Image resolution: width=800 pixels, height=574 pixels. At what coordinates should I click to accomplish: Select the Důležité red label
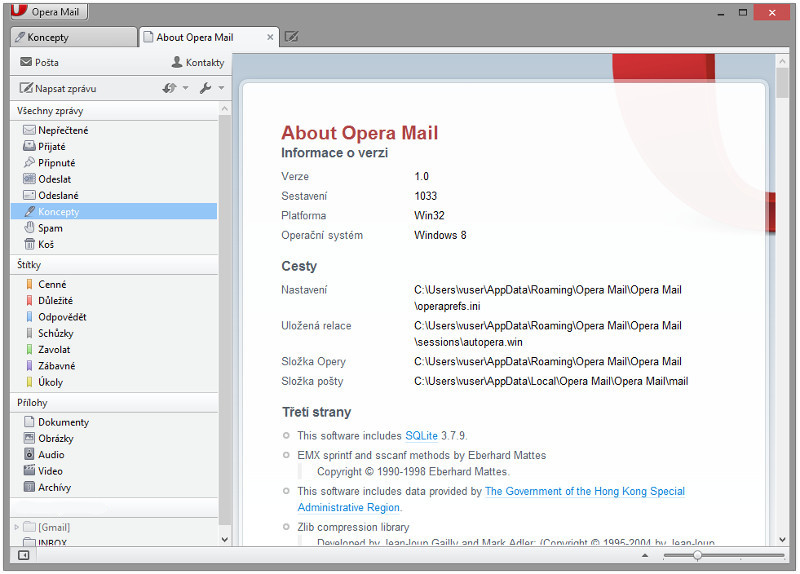point(114,301)
